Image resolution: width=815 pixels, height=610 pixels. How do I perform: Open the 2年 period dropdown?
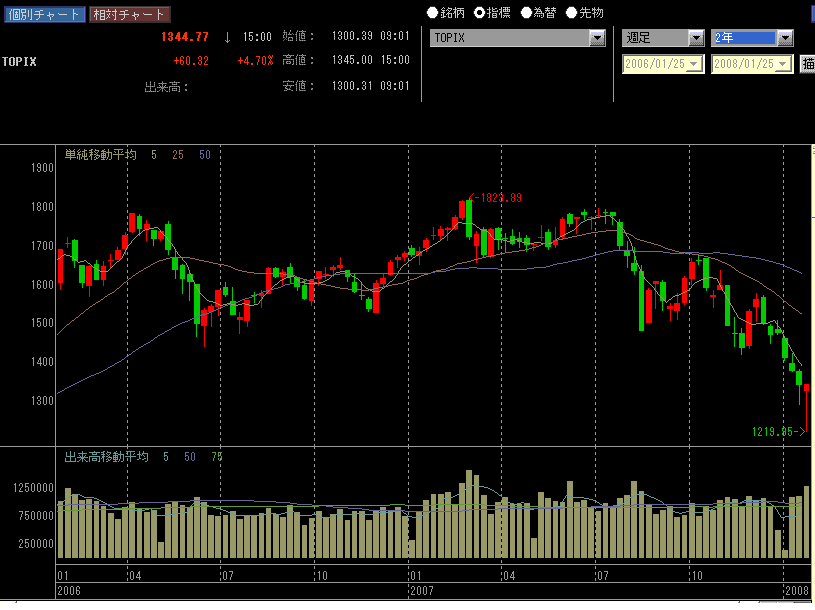[x=785, y=38]
